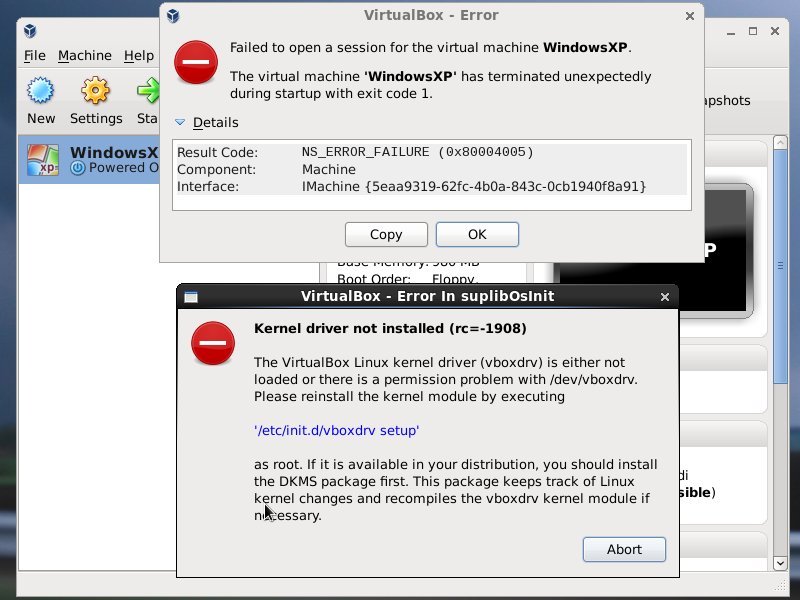Click the red error icon in the session error dialog
The image size is (800, 600).
tap(195, 62)
